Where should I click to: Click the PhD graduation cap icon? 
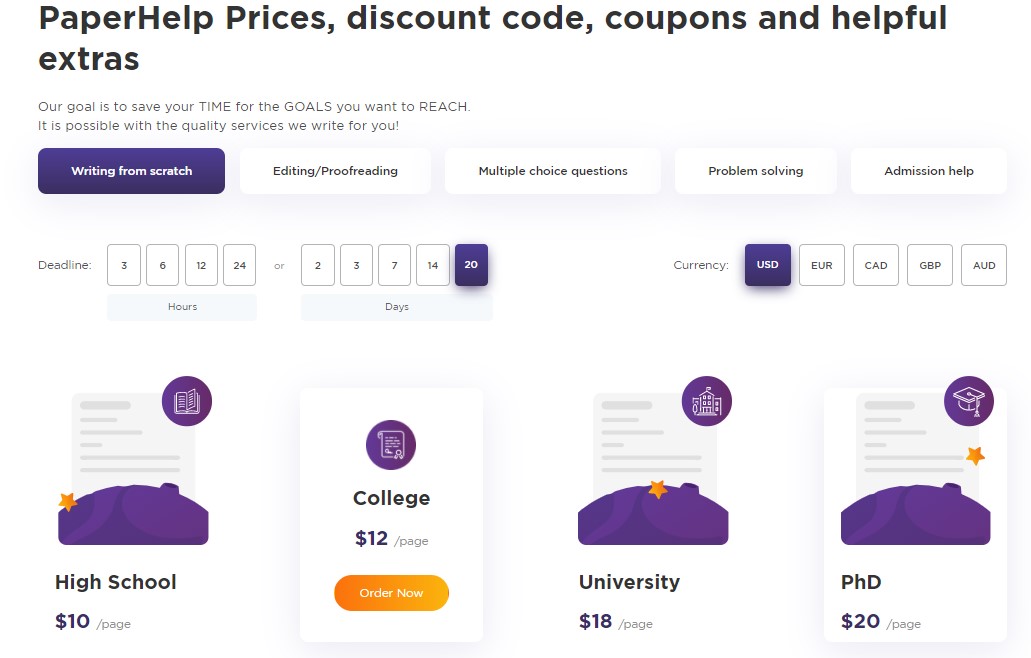click(x=969, y=401)
